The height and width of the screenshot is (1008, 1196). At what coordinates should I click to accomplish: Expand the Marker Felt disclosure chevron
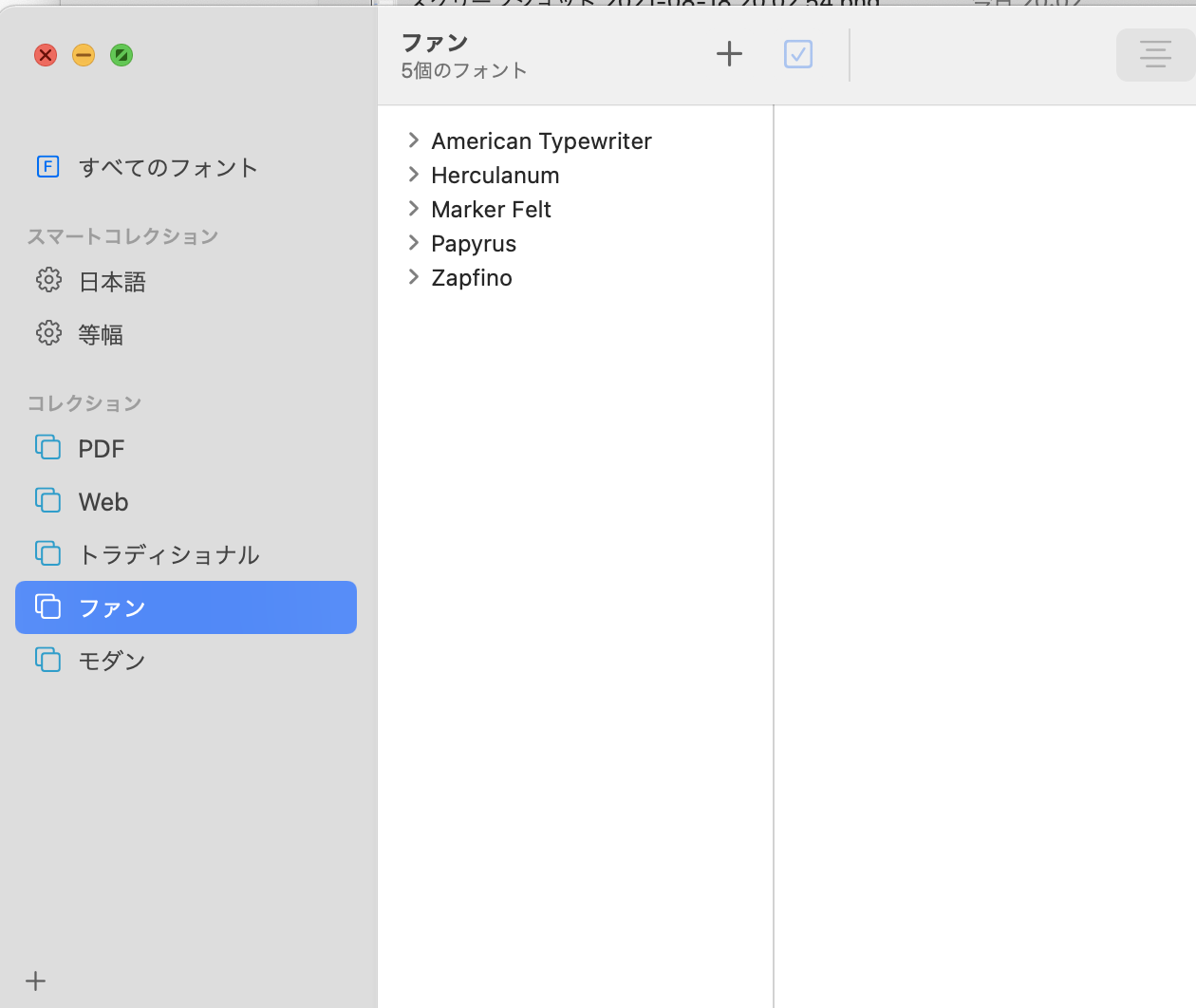click(414, 209)
